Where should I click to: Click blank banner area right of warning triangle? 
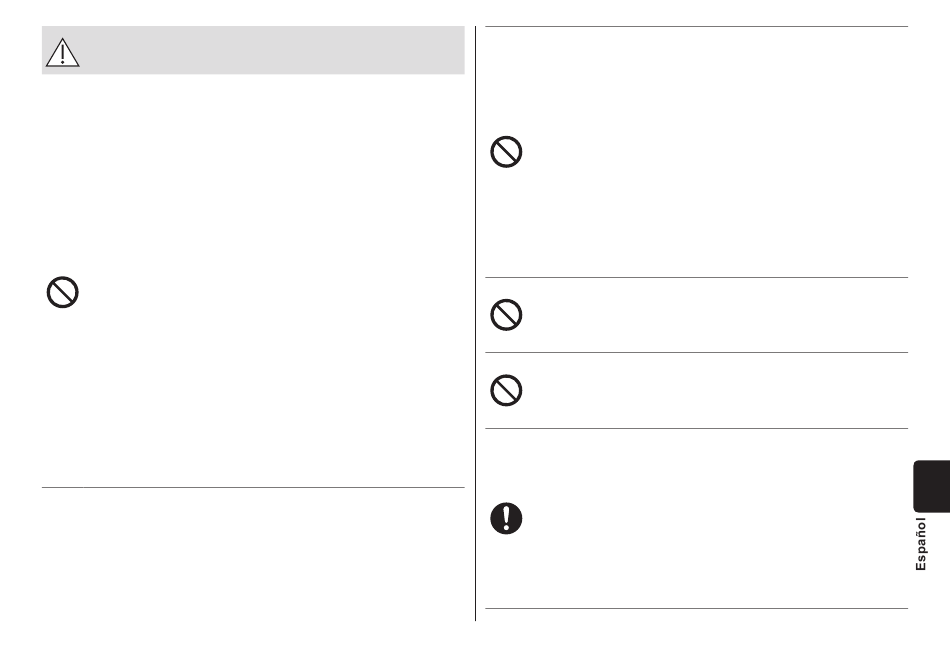point(273,50)
